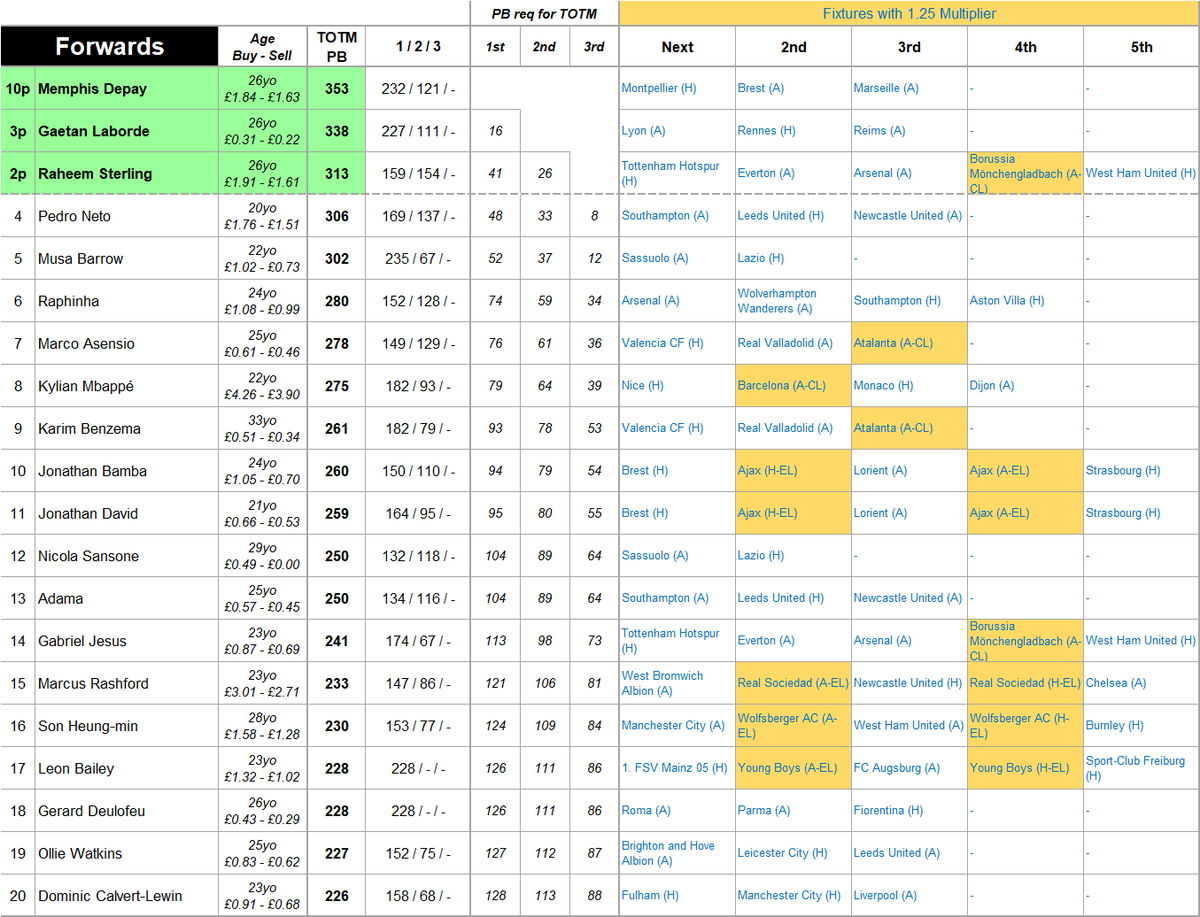
Task: Select the PB req for TOTM header
Action: (544, 13)
